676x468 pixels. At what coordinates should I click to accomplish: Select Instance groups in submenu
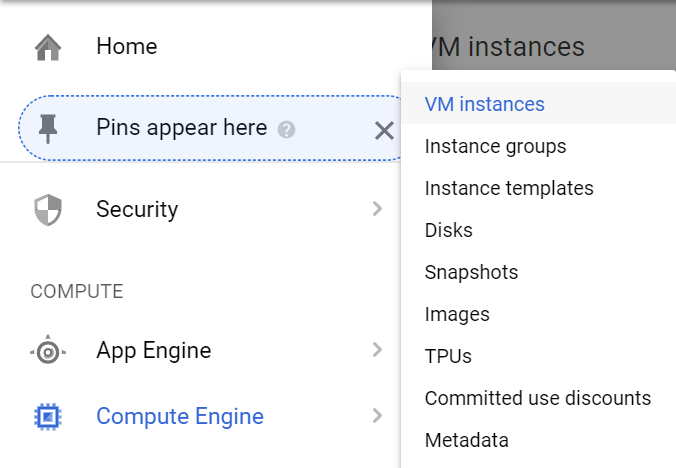495,146
